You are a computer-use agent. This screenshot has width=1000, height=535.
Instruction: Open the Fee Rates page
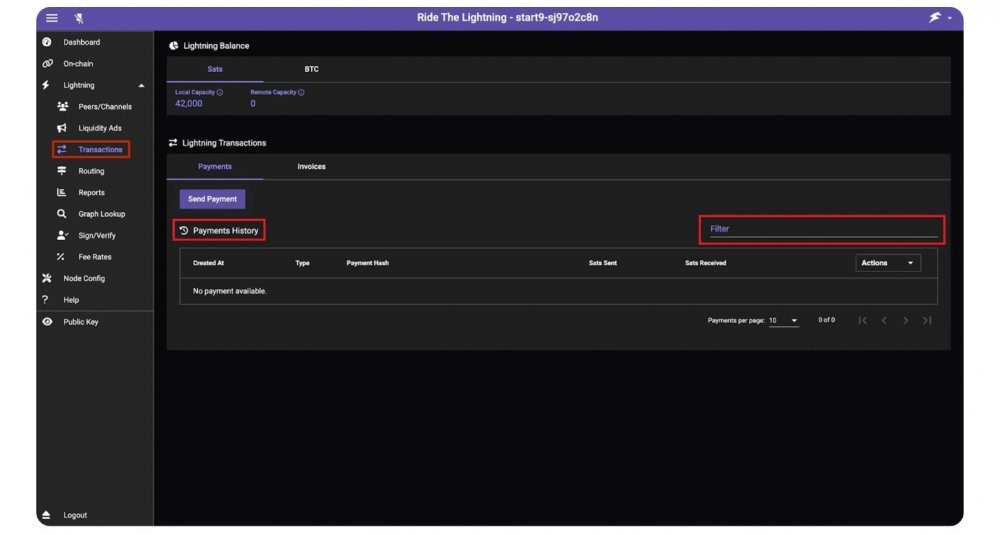95,257
